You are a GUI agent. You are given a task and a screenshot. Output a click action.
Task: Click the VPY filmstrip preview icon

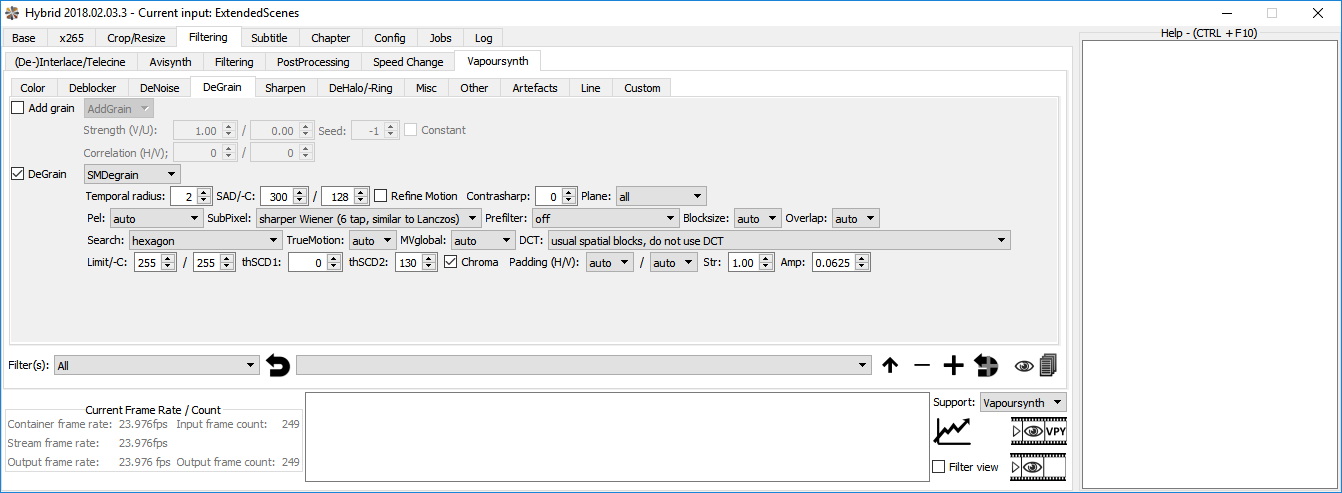(1039, 431)
